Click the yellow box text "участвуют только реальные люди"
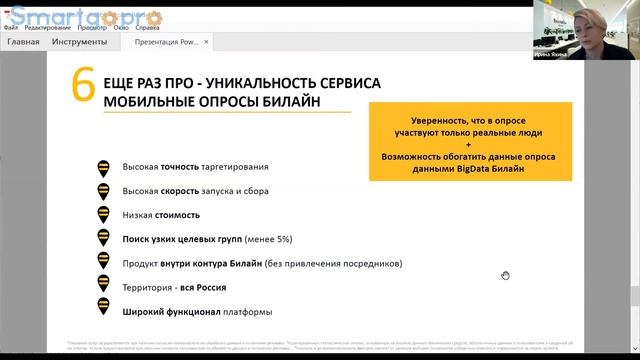Viewport: 640px width, 360px height. (468, 133)
